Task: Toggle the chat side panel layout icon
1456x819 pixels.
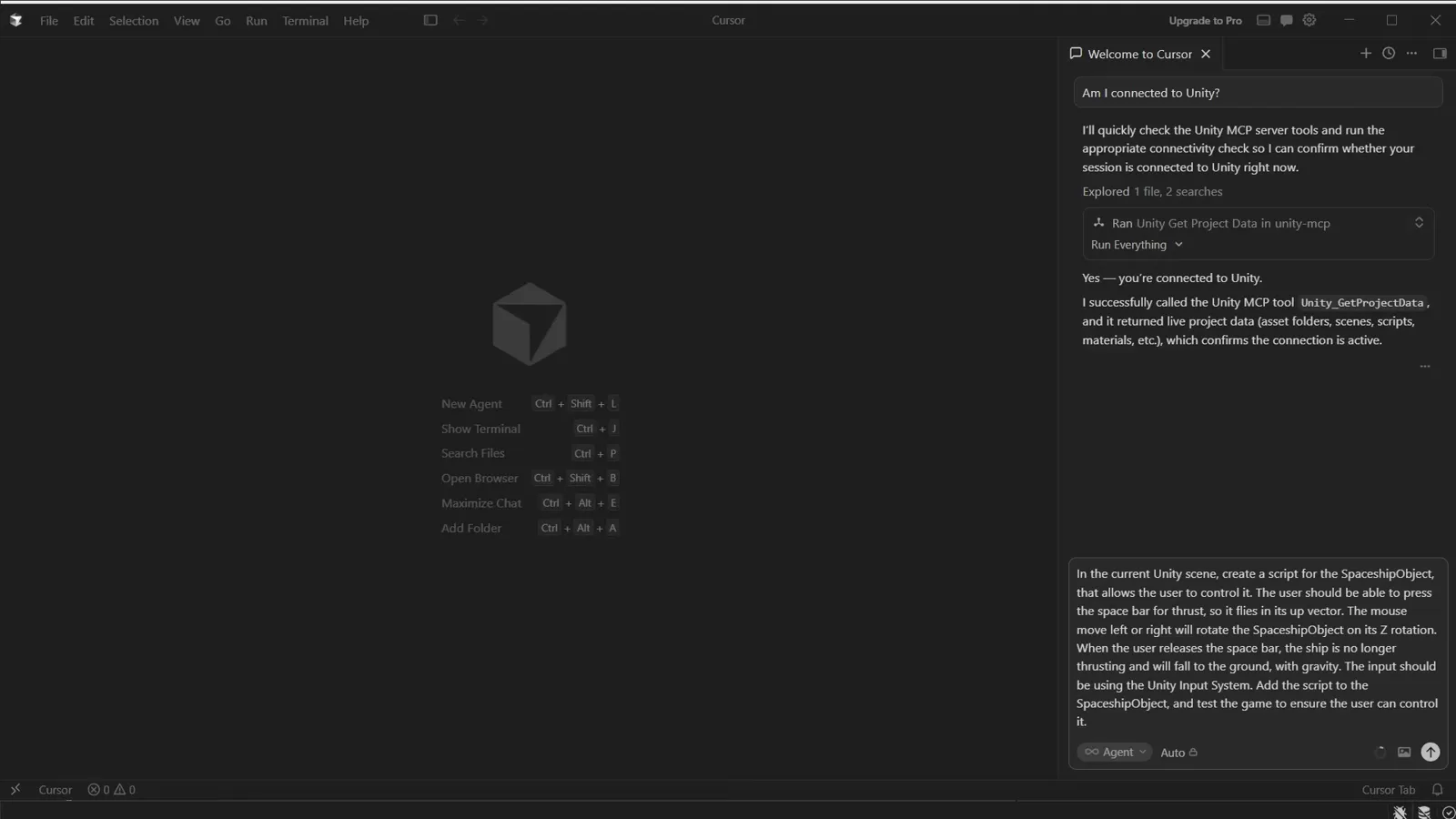Action: [1440, 54]
